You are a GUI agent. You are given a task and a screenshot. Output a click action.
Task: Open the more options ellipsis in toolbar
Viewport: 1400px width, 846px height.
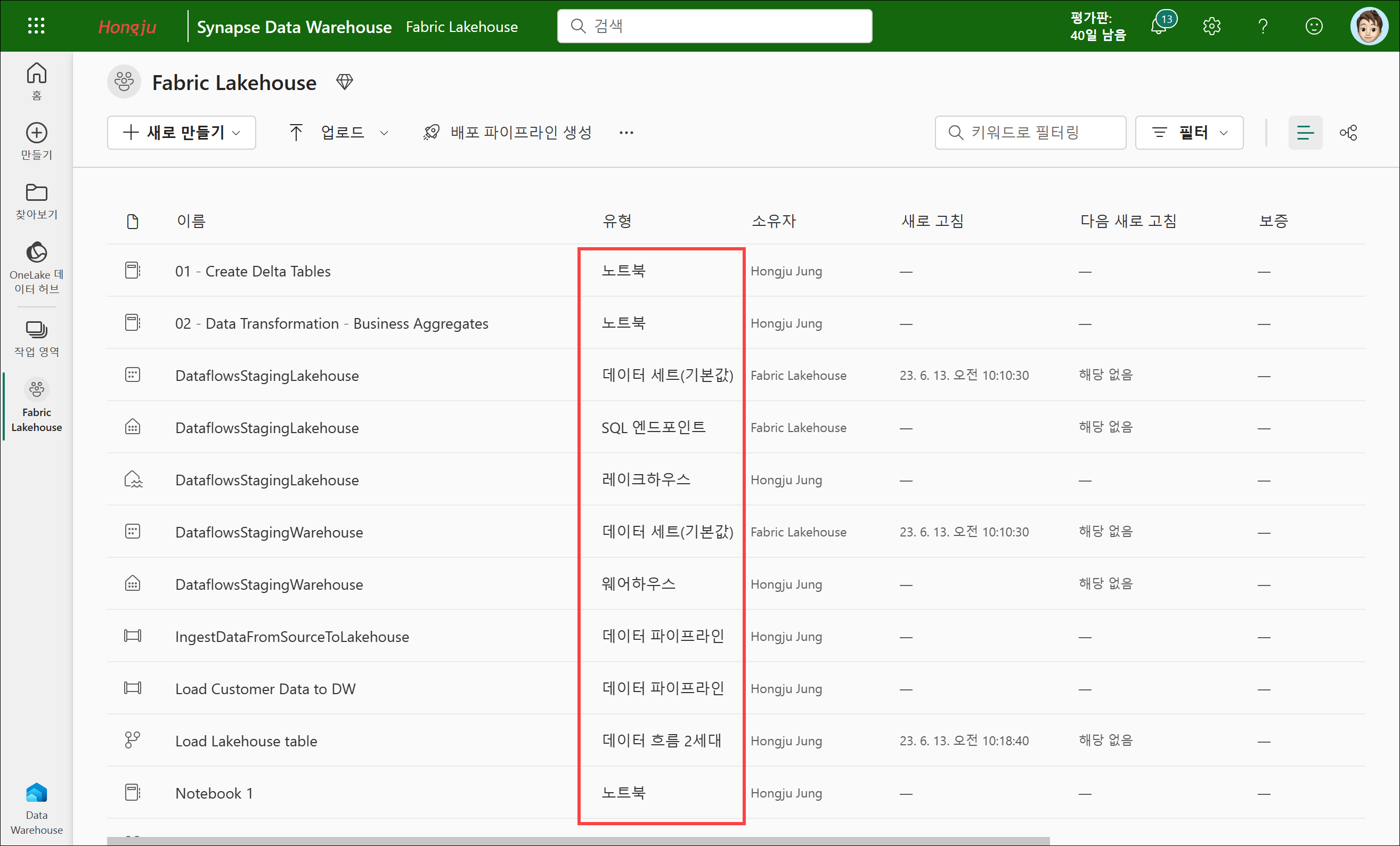click(x=626, y=132)
